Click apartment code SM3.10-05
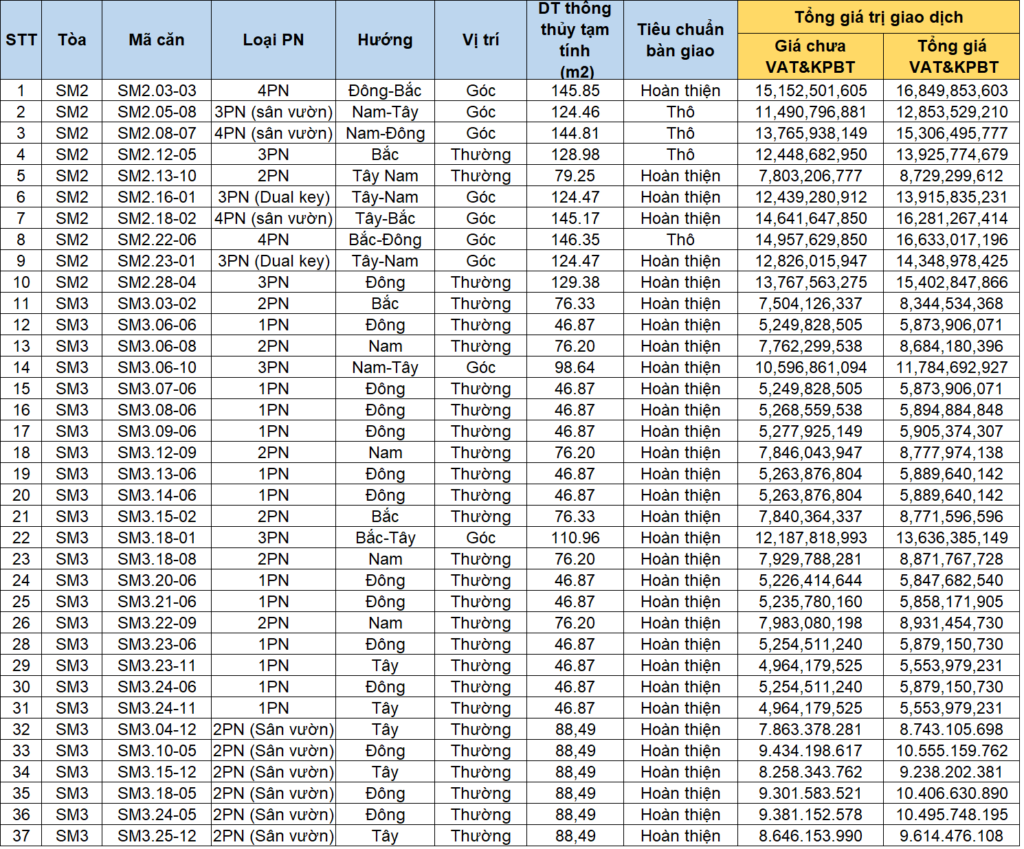The image size is (1024, 849). click(156, 751)
